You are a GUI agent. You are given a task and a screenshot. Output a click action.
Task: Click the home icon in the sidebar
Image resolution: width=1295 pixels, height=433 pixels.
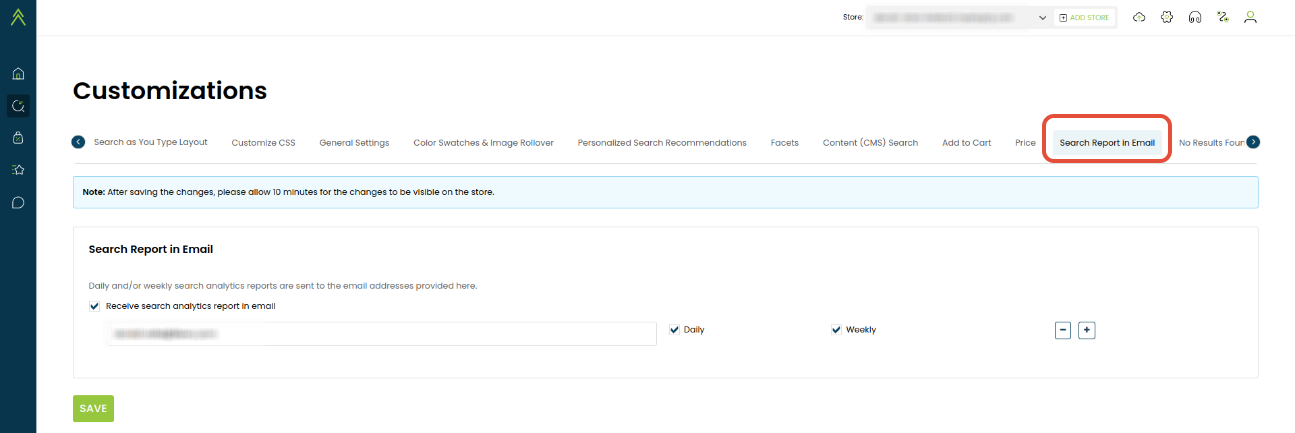18,74
